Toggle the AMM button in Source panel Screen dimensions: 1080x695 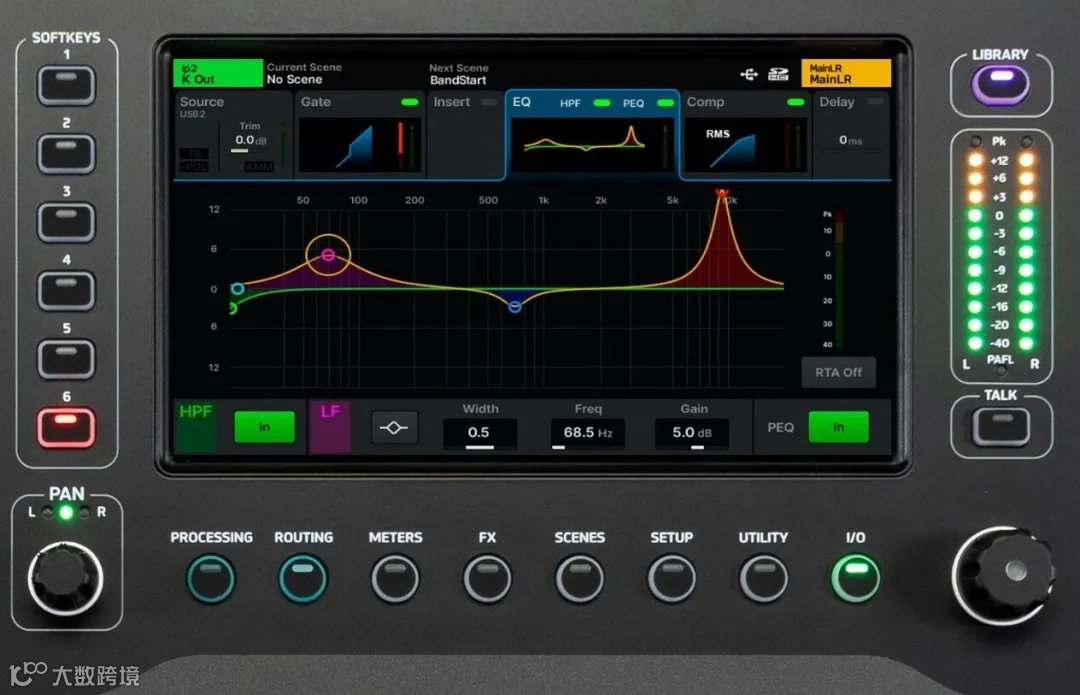coord(259,167)
